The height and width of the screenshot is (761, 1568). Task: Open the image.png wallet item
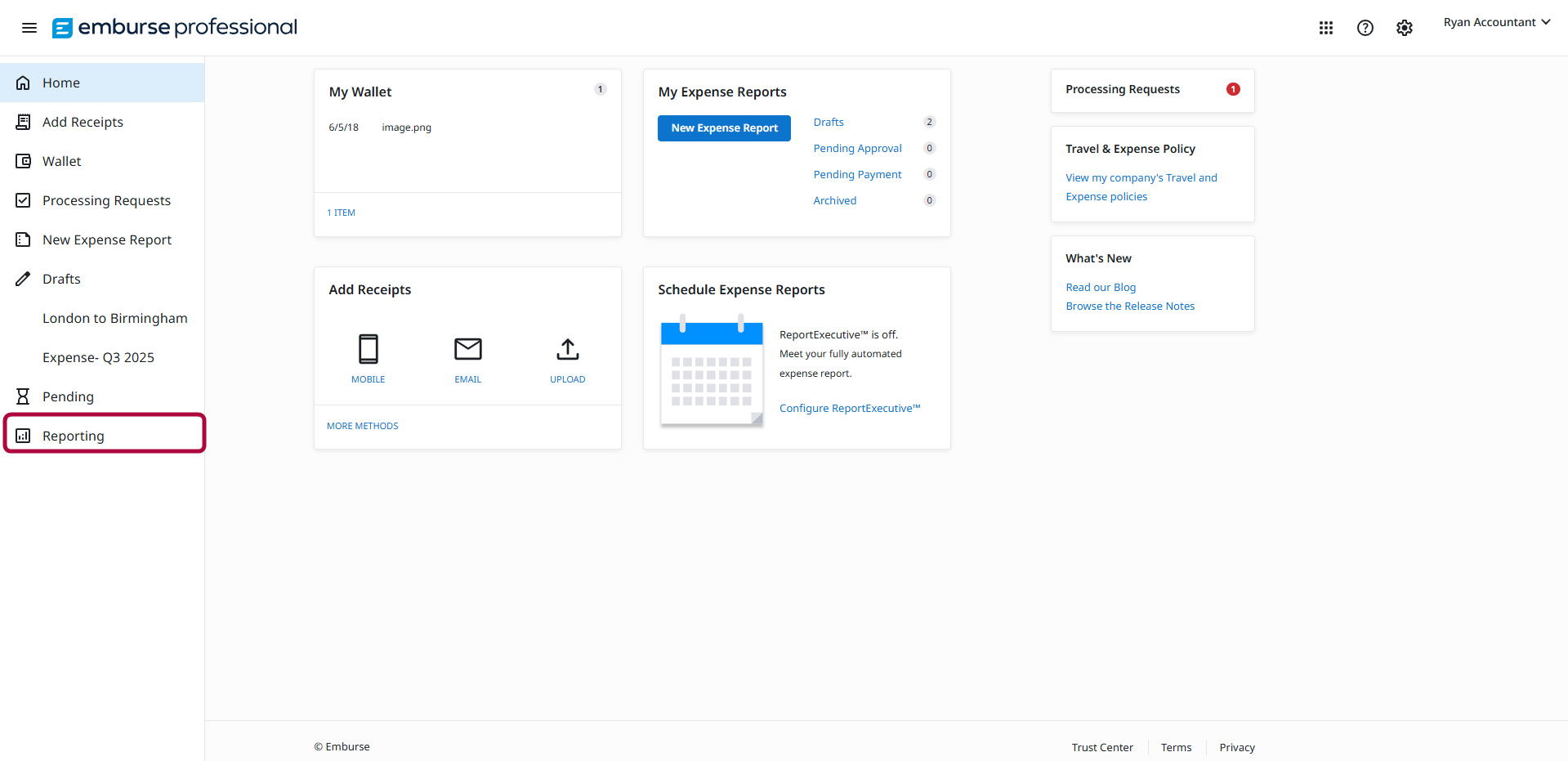click(x=406, y=128)
